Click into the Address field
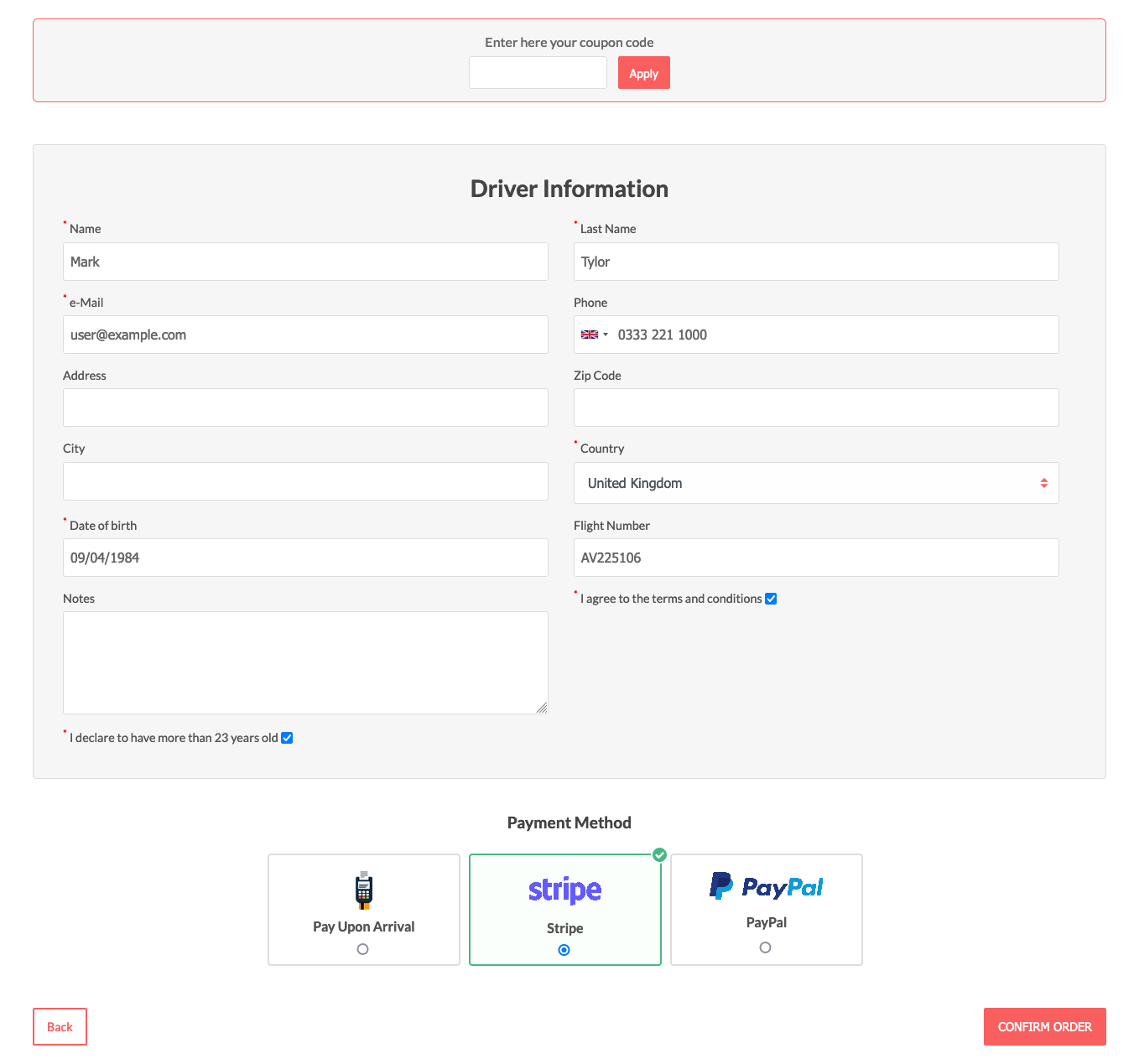The width and height of the screenshot is (1139, 1064). 305,407
